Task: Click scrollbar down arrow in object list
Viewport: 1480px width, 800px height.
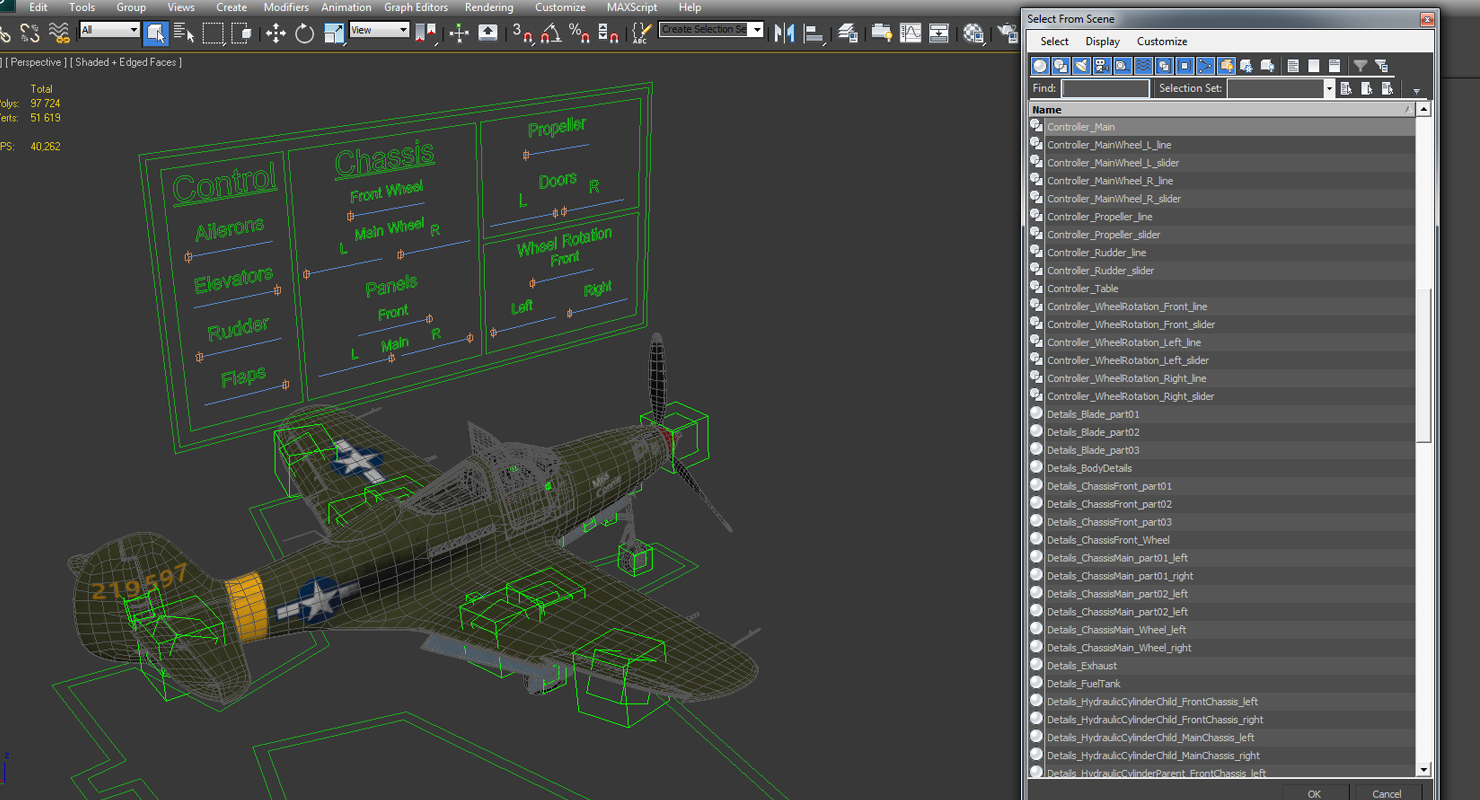Action: (1424, 770)
